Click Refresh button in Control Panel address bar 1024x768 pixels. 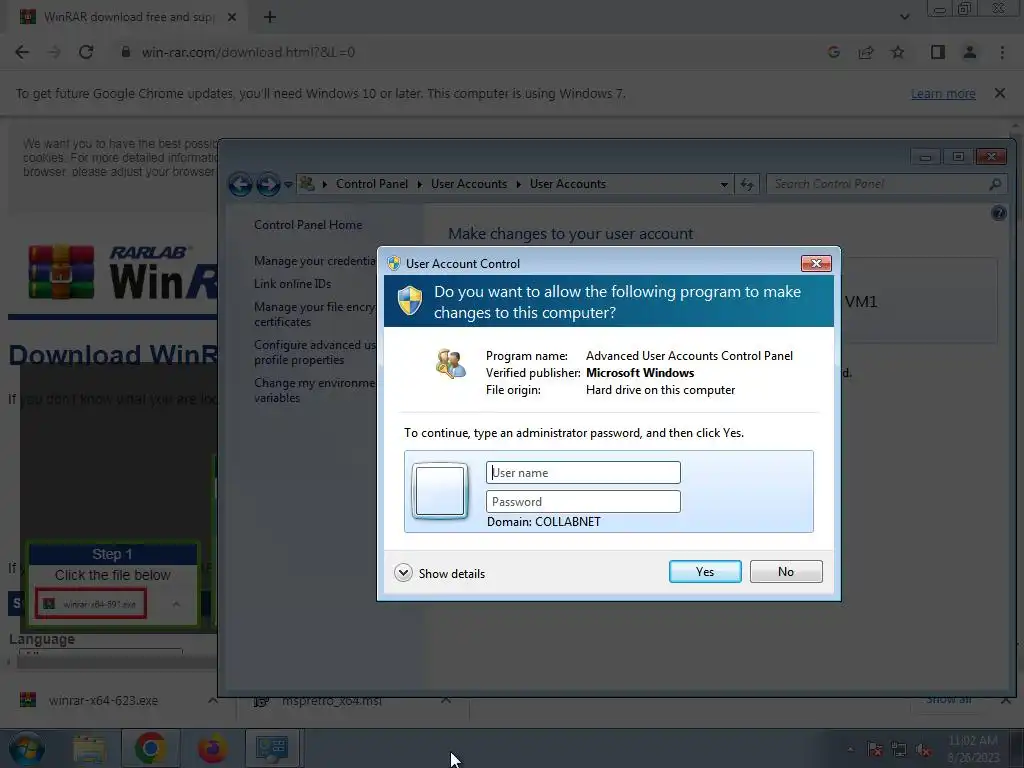(747, 185)
